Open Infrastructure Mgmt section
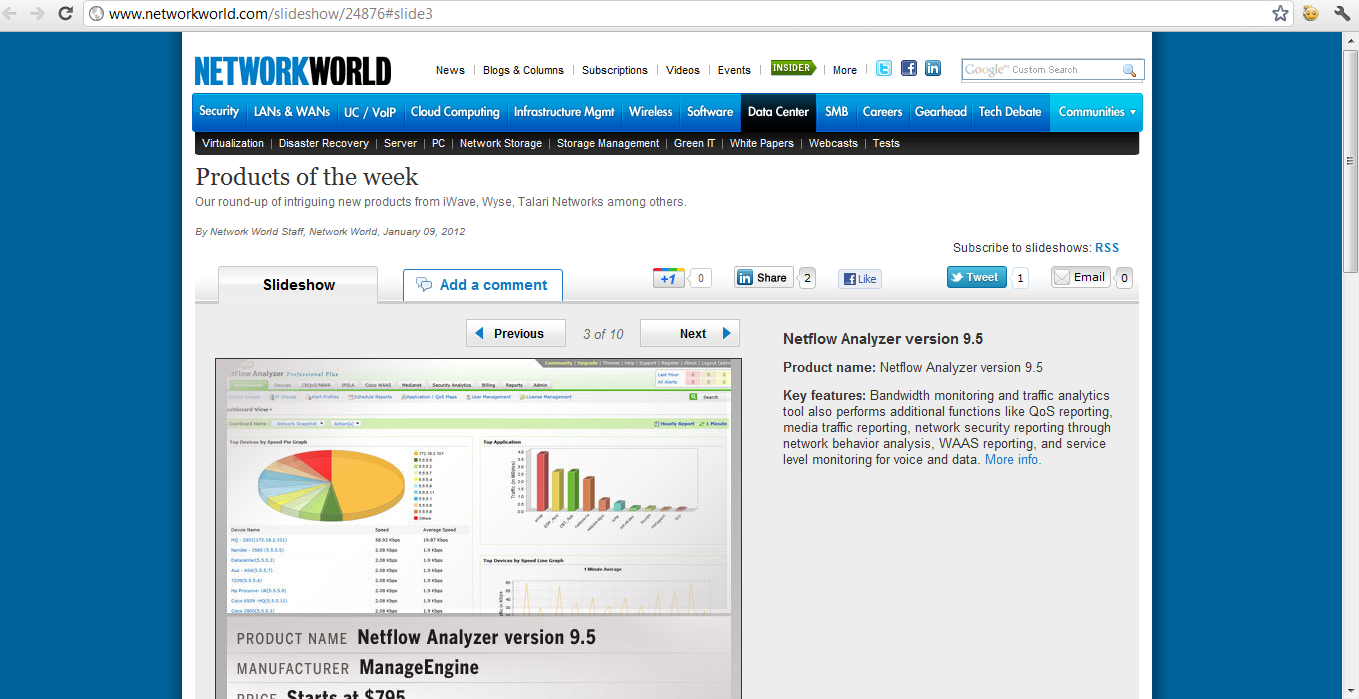 coord(564,112)
